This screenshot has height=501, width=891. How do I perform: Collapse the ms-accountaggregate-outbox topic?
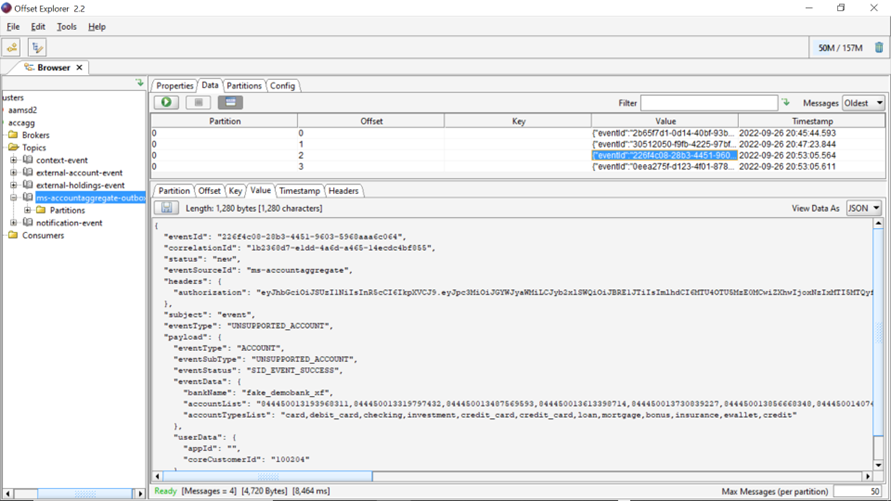point(14,198)
